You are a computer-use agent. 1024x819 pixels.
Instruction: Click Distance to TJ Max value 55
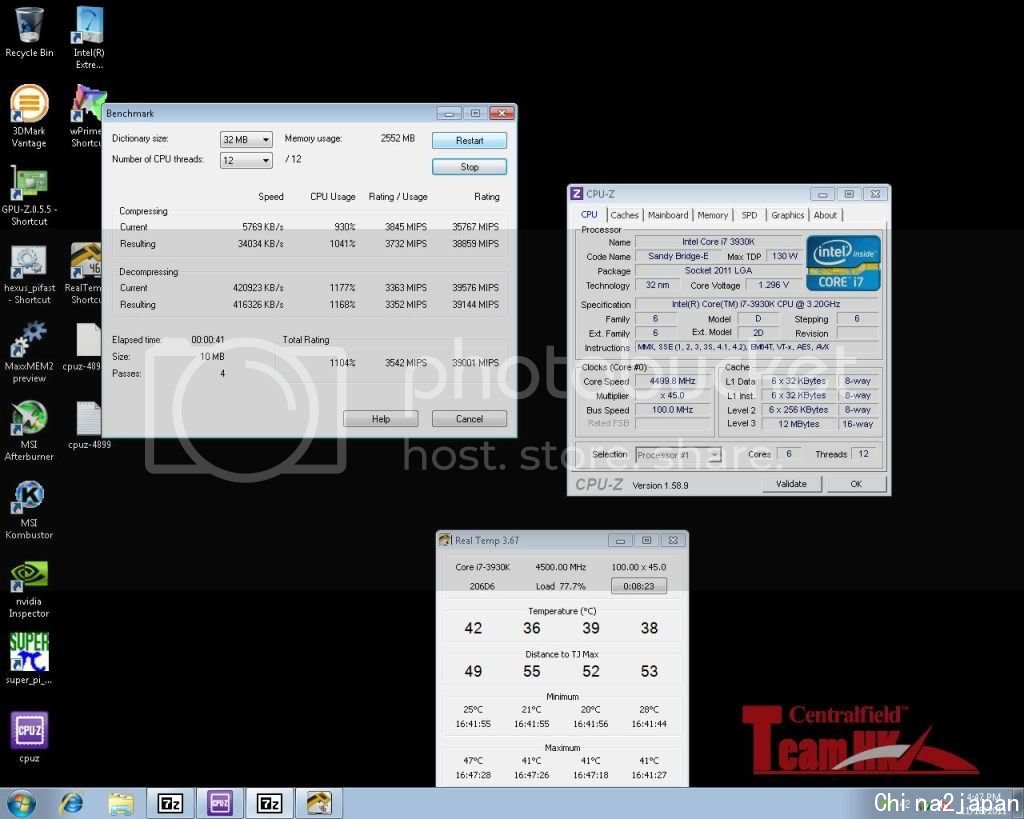(532, 671)
